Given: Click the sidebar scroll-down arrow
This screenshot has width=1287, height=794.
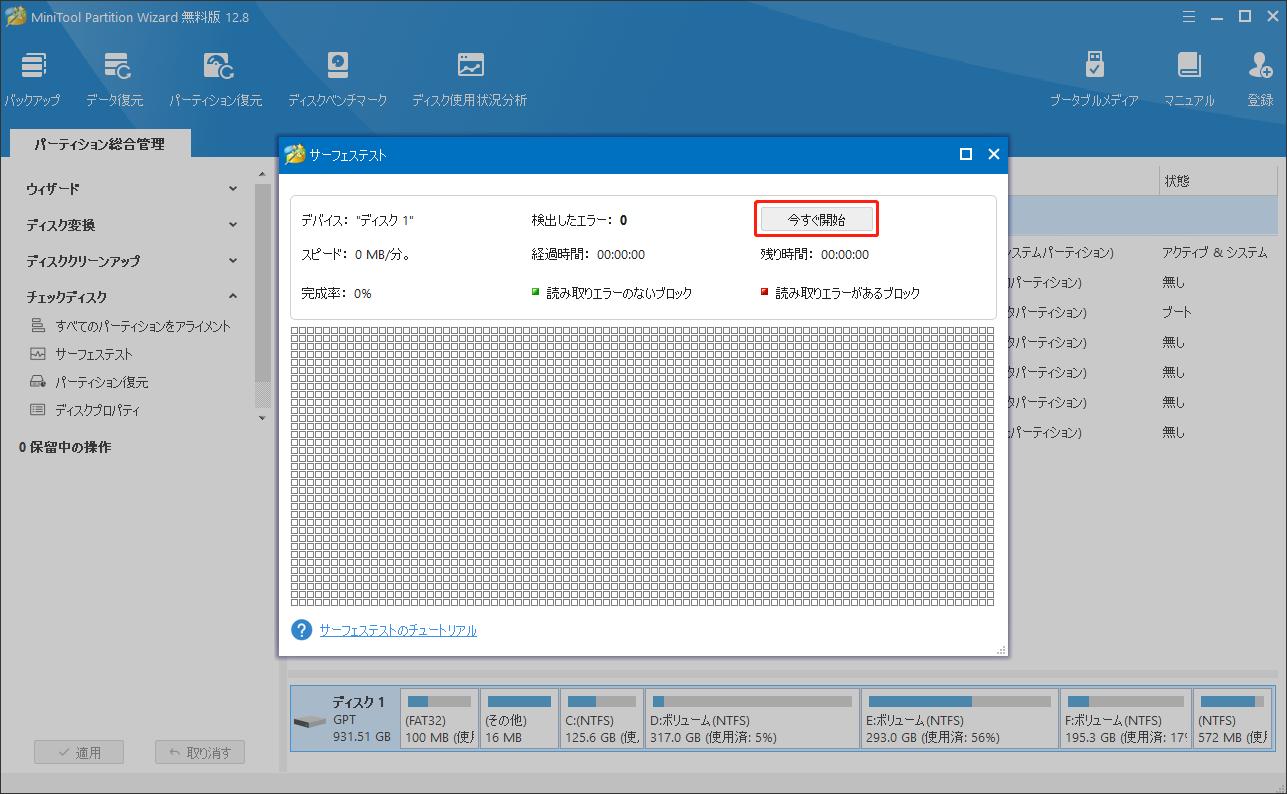Looking at the screenshot, I should coord(263,418).
